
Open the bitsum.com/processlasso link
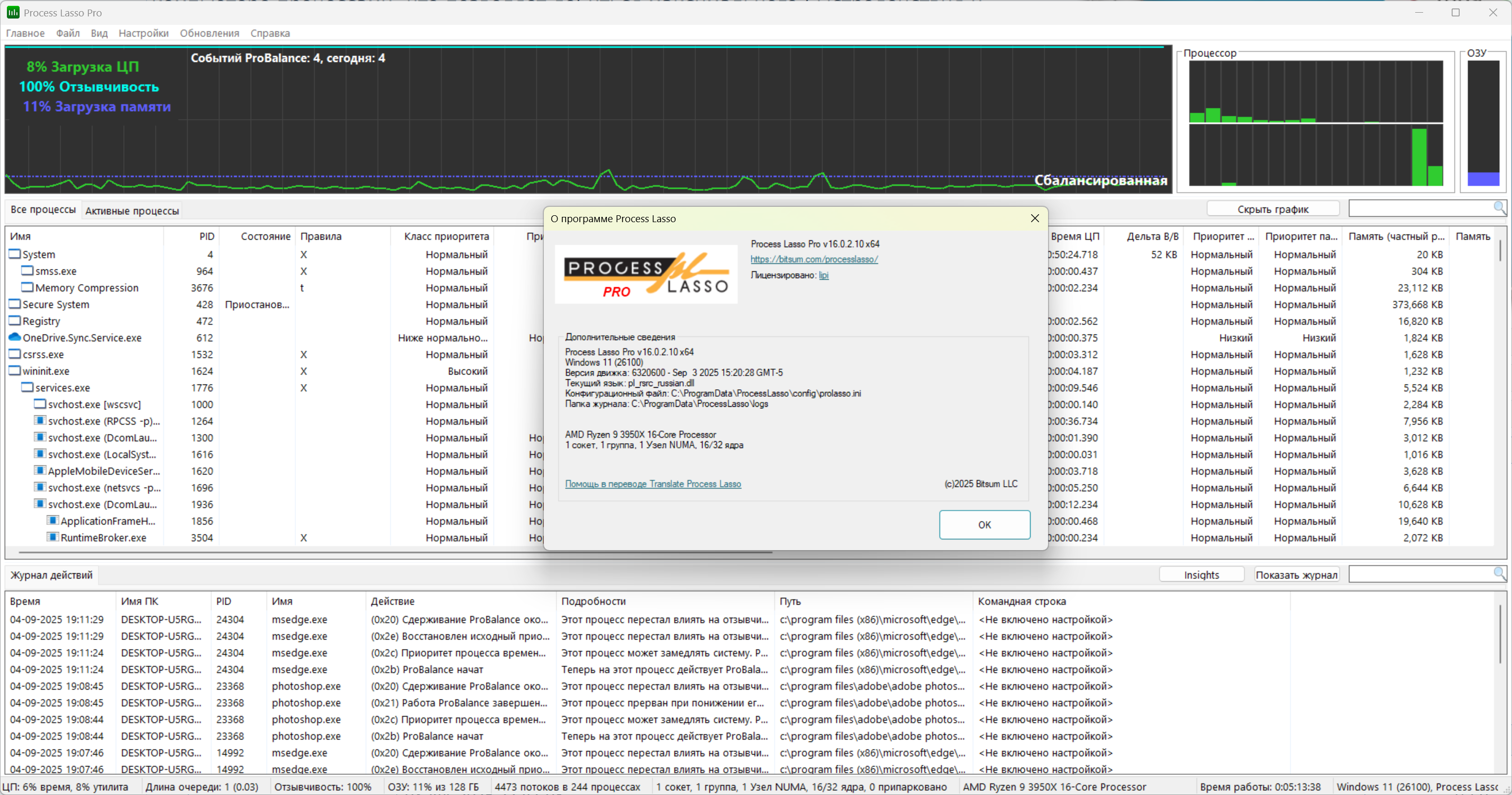(814, 259)
